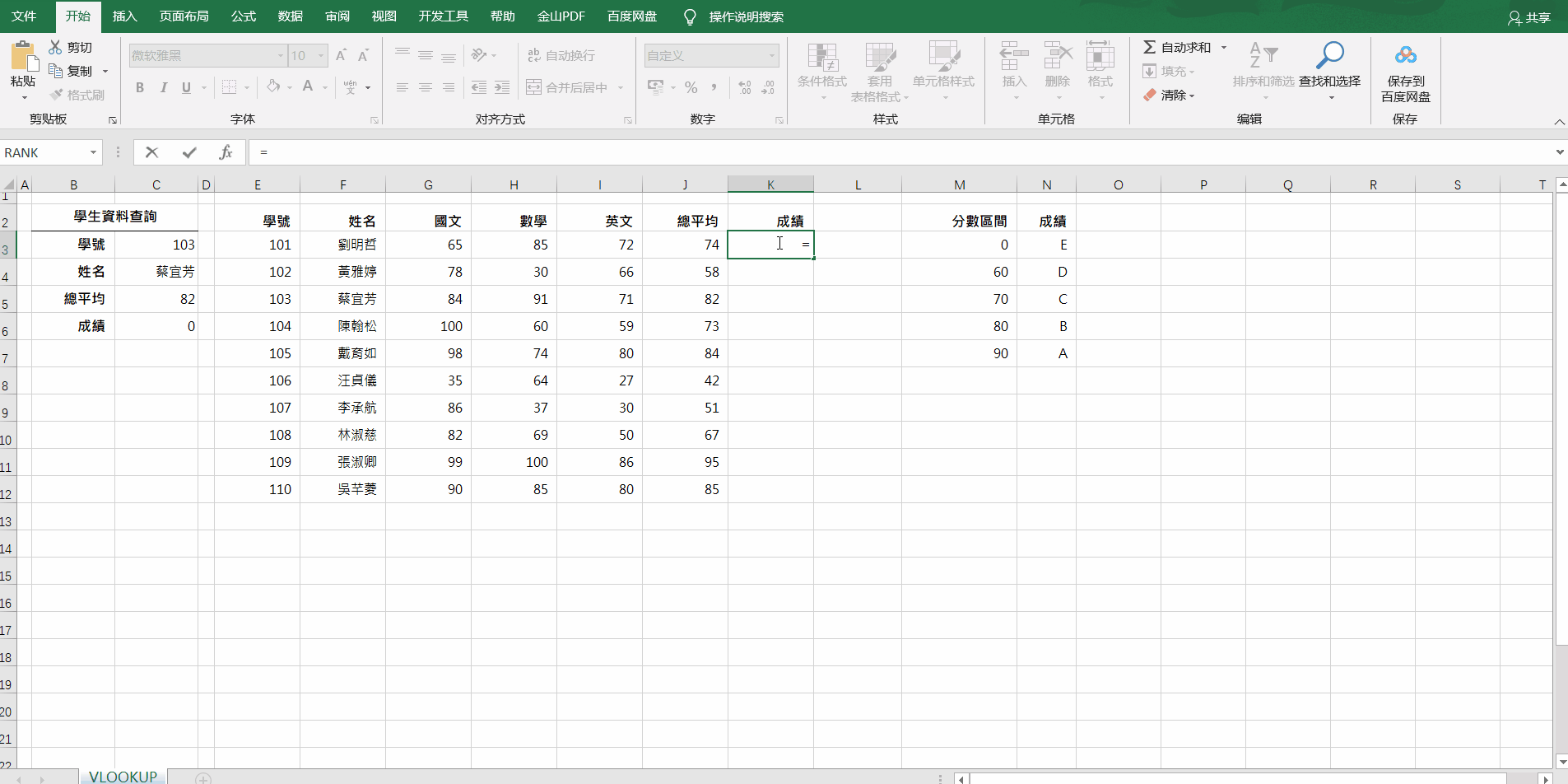Click the Tell Me search box (操作说明搜索)
Viewport: 1568px width, 784px height.
(746, 16)
